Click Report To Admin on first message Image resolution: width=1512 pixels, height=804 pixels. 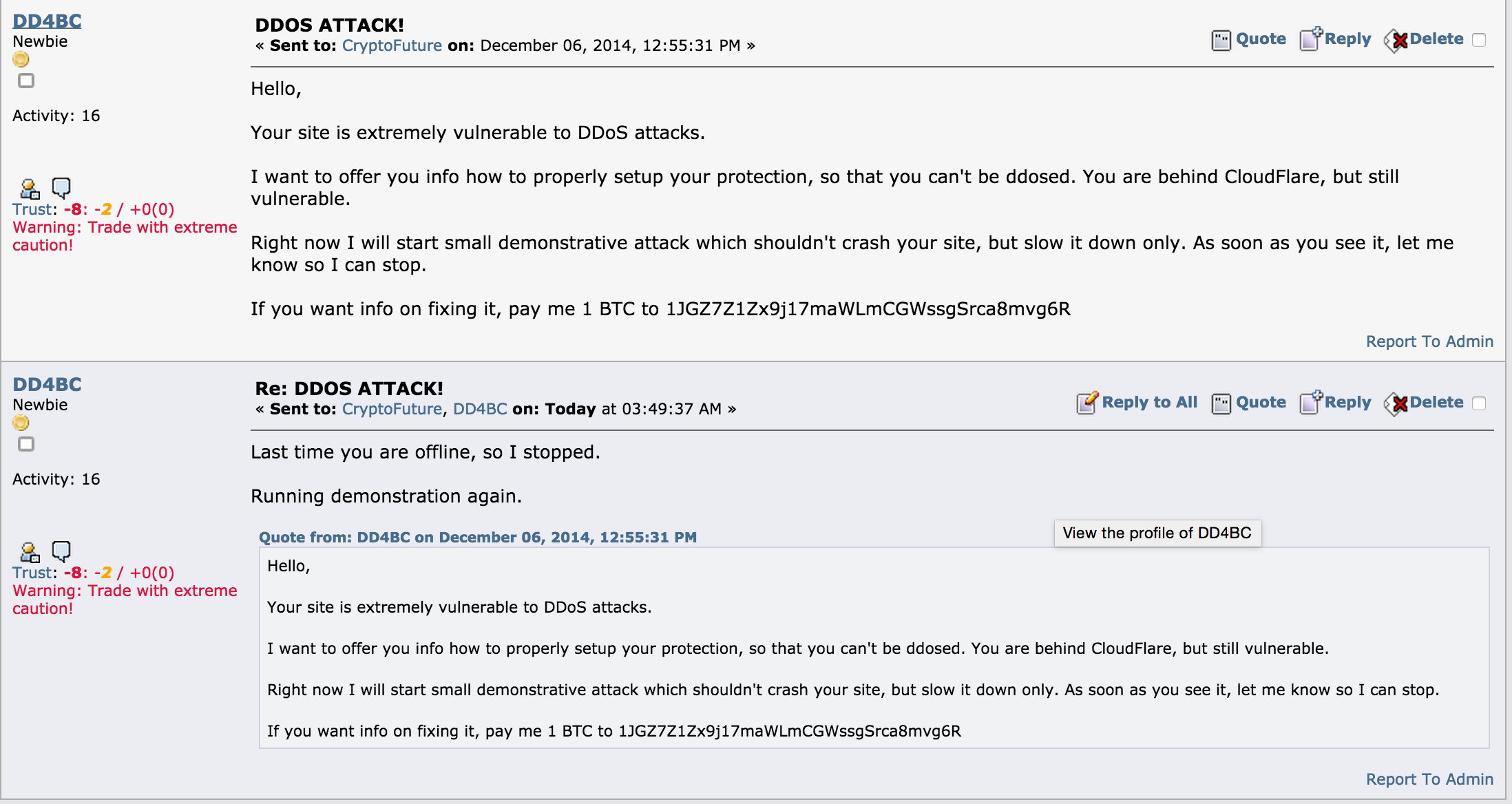[x=1429, y=341]
